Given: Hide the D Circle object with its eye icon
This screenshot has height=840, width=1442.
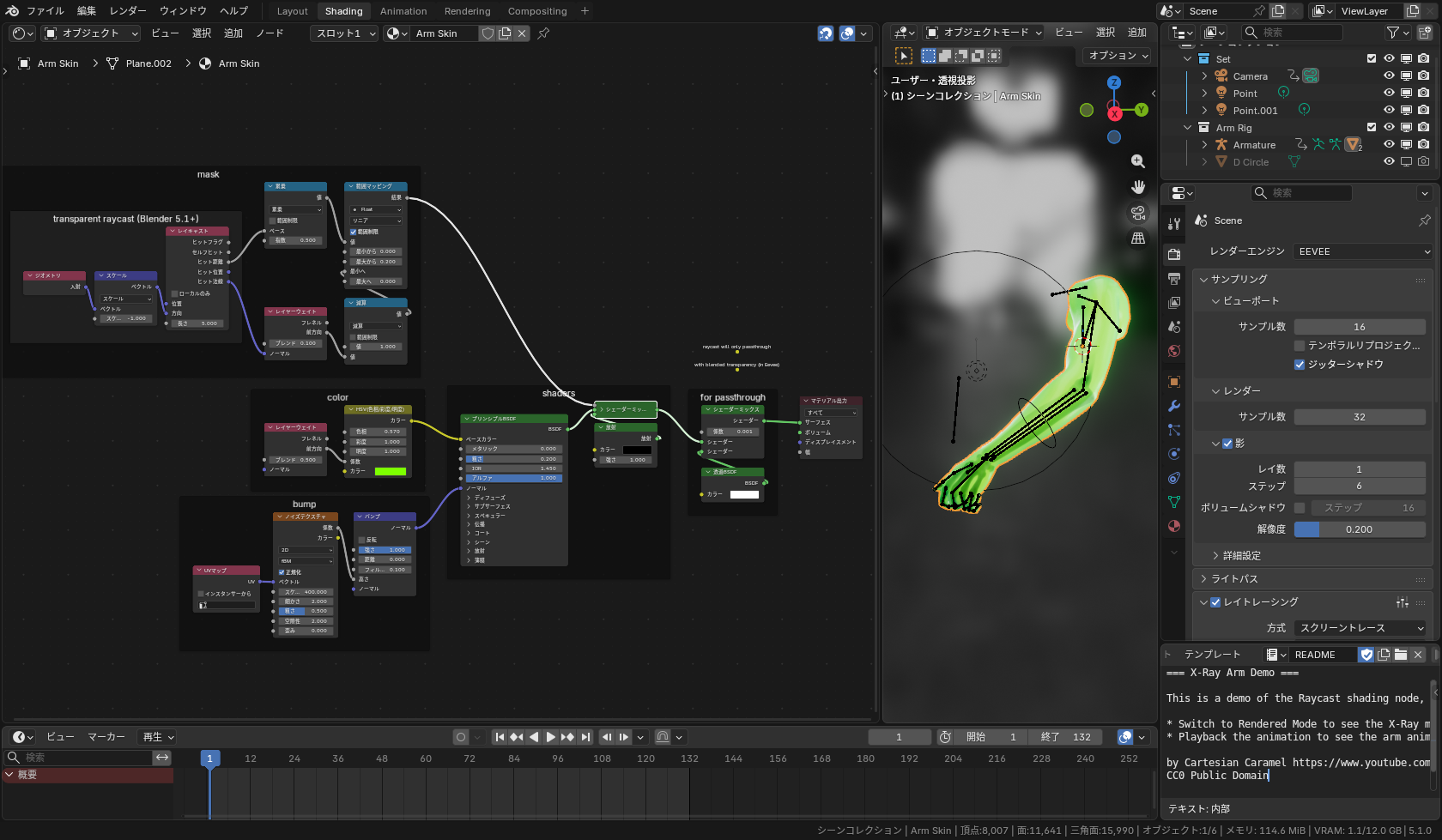Looking at the screenshot, I should (1389, 162).
